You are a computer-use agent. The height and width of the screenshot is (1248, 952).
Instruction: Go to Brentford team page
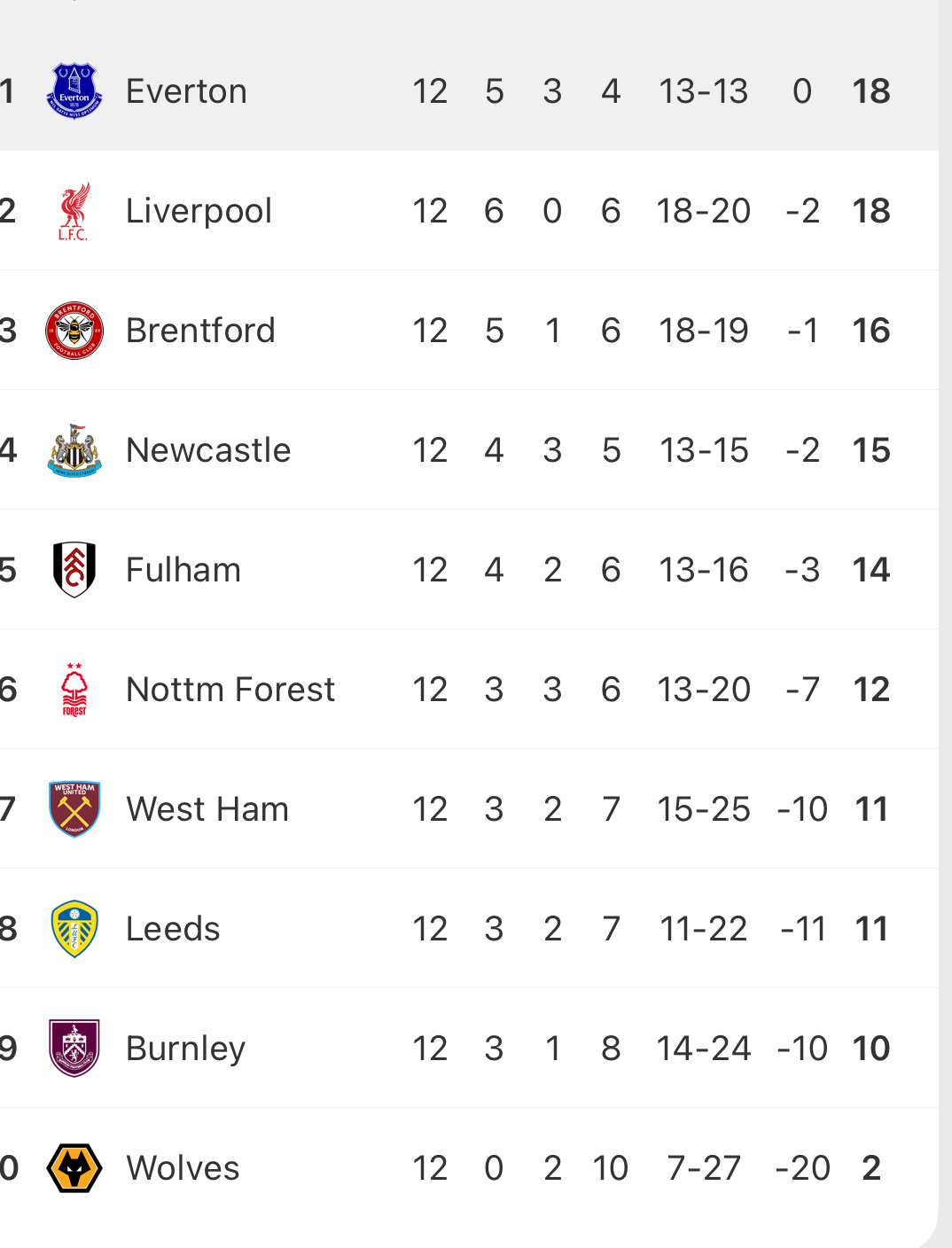[x=200, y=331]
